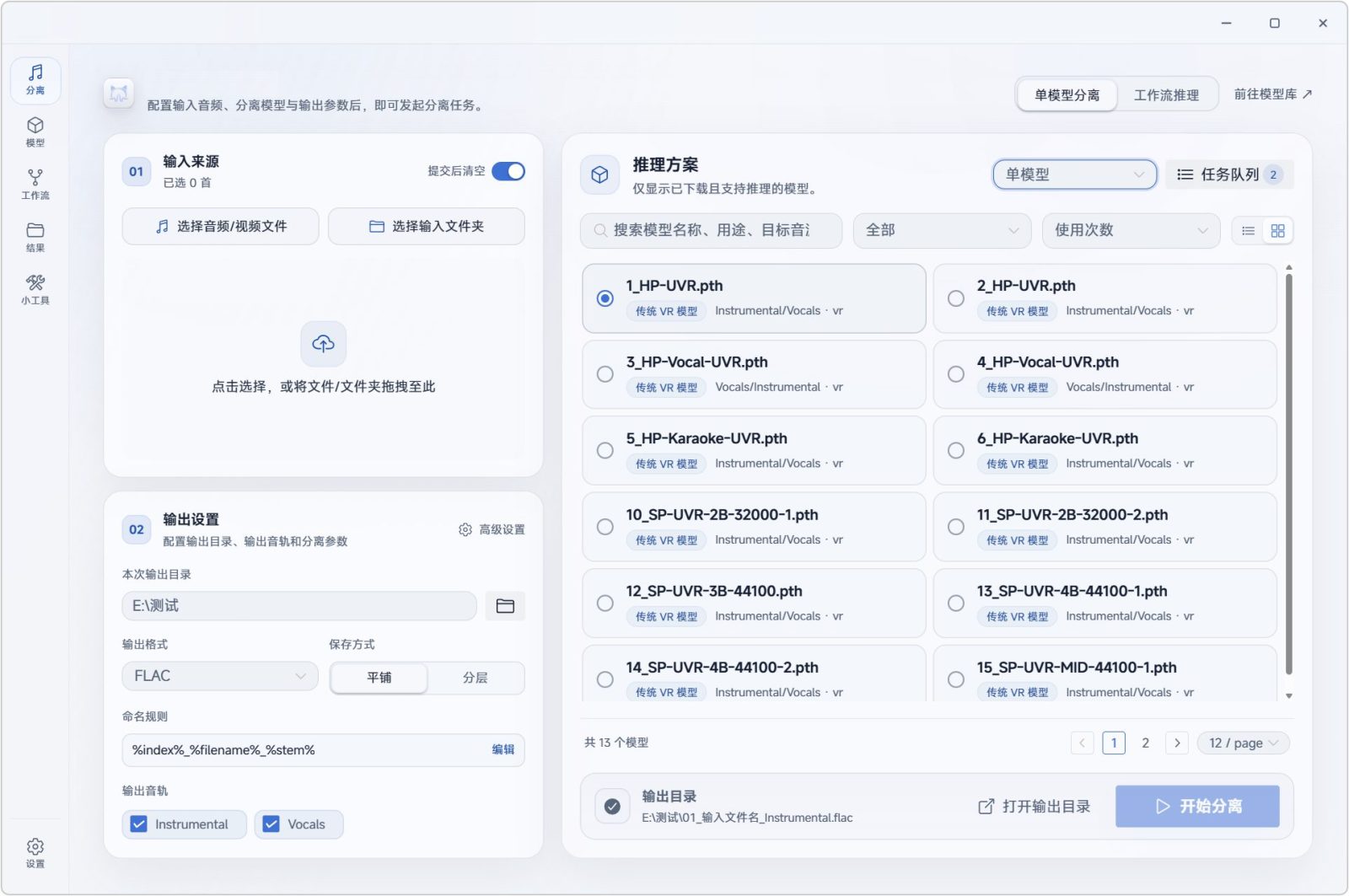Screen dimensions: 1349x896
Task: Click the 推理方案 cube icon
Action: (600, 174)
